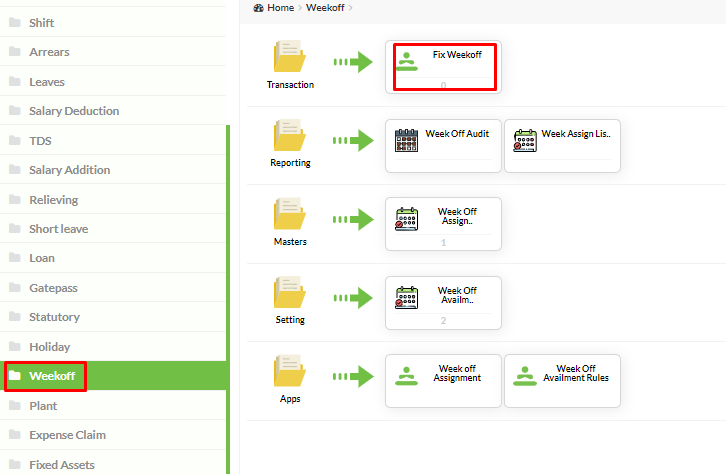This screenshot has width=726, height=474.
Task: Click the folder icon beside Weekoff
Action: pos(15,375)
